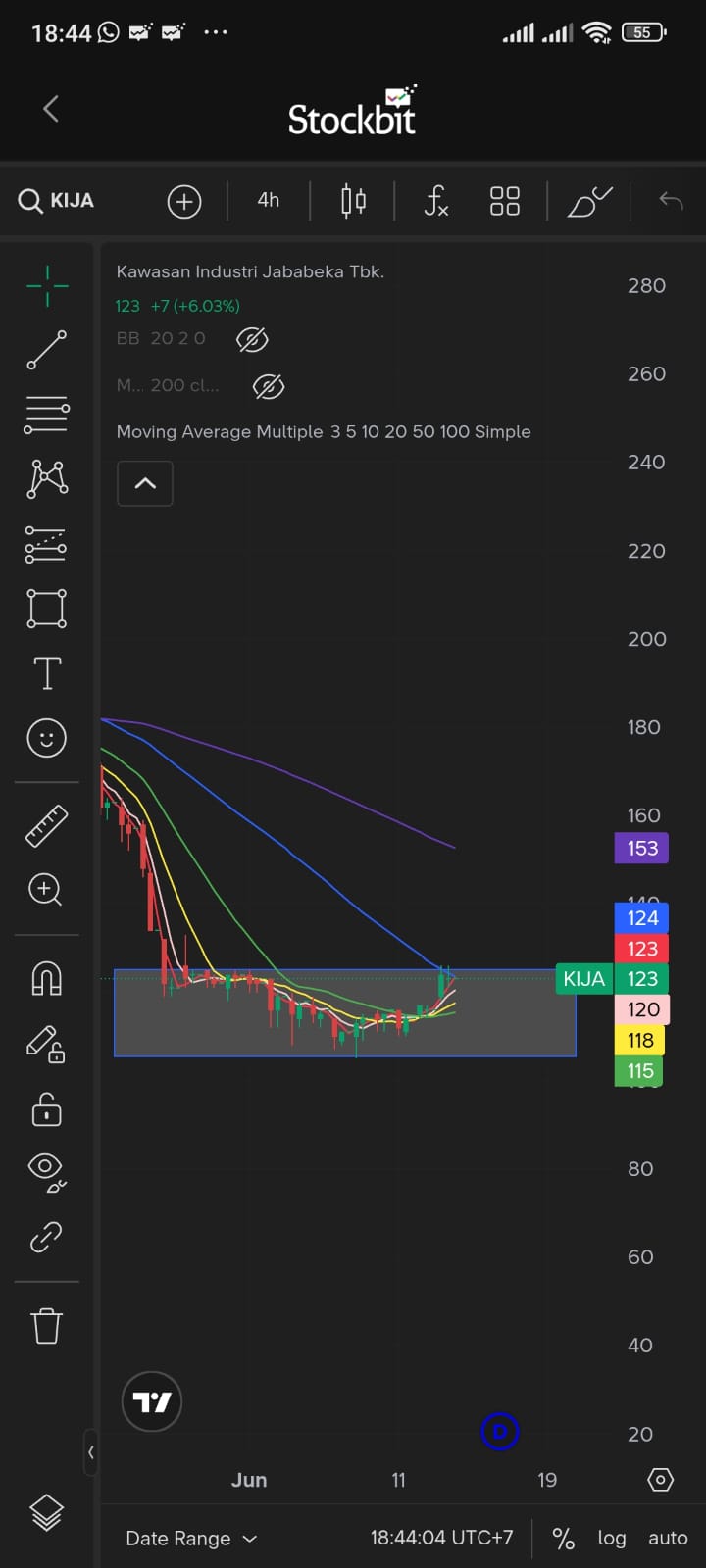Open KIJA symbol search

pyautogui.click(x=57, y=201)
